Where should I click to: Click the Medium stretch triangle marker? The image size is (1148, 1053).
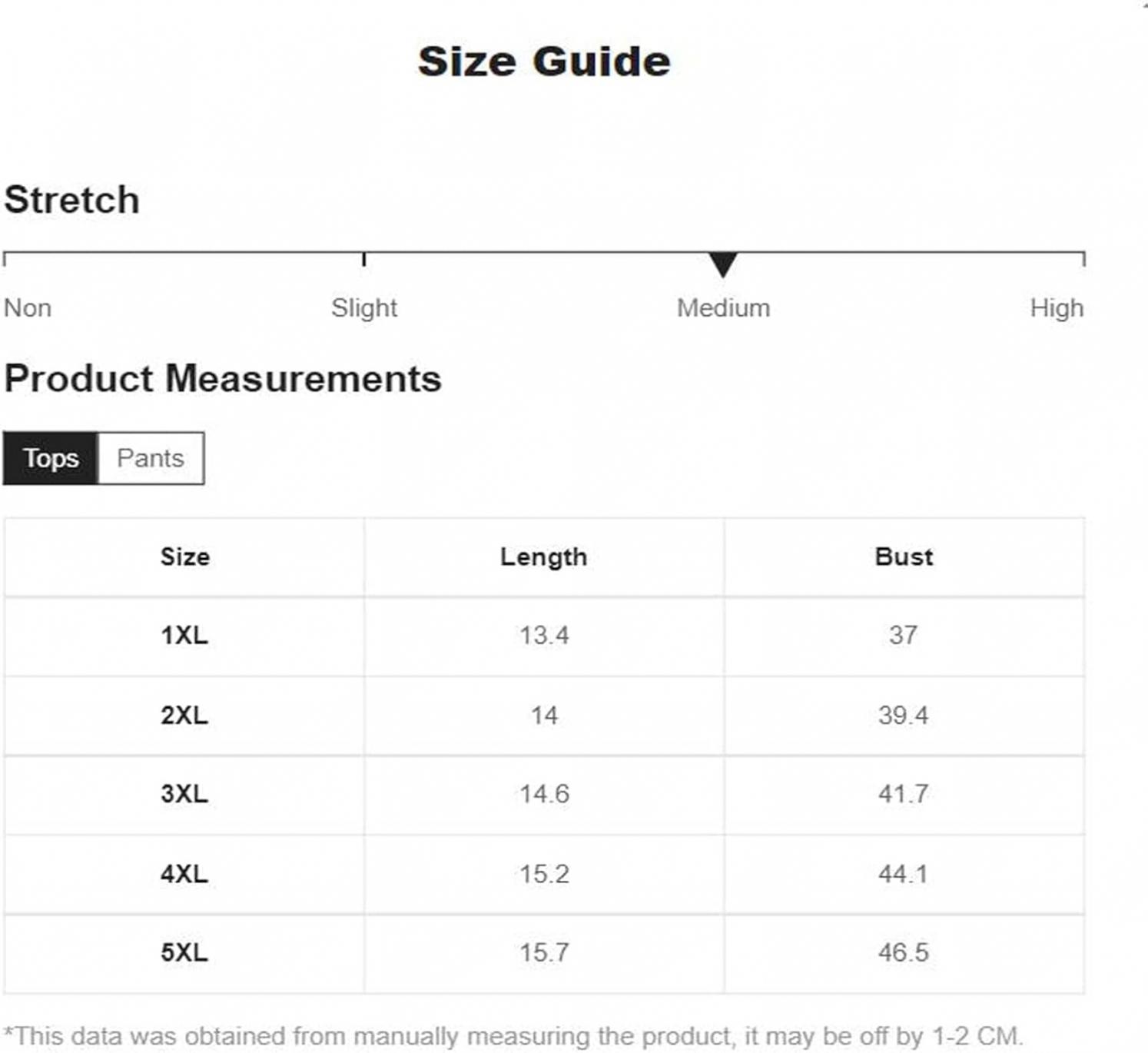point(723,264)
